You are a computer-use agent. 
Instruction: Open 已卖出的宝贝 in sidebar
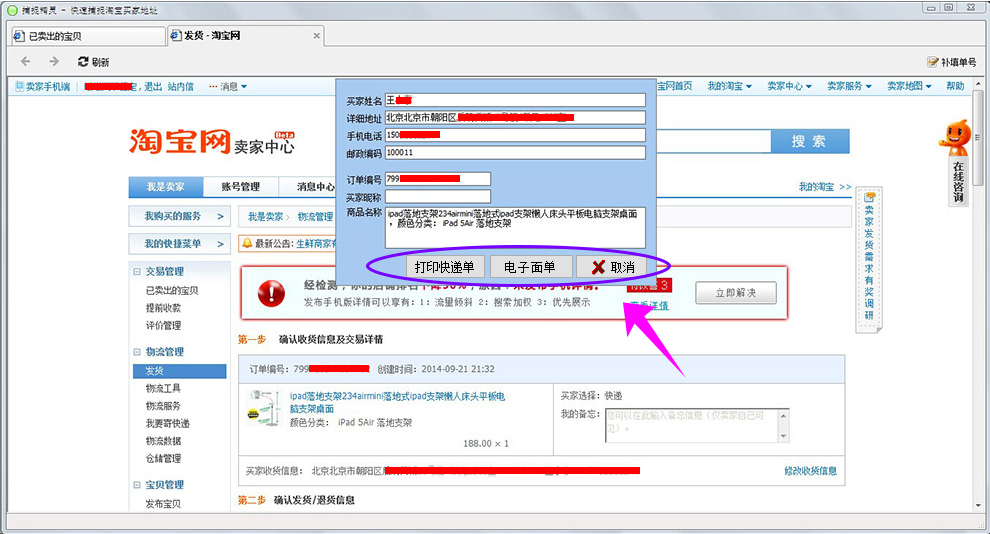pyautogui.click(x=172, y=290)
